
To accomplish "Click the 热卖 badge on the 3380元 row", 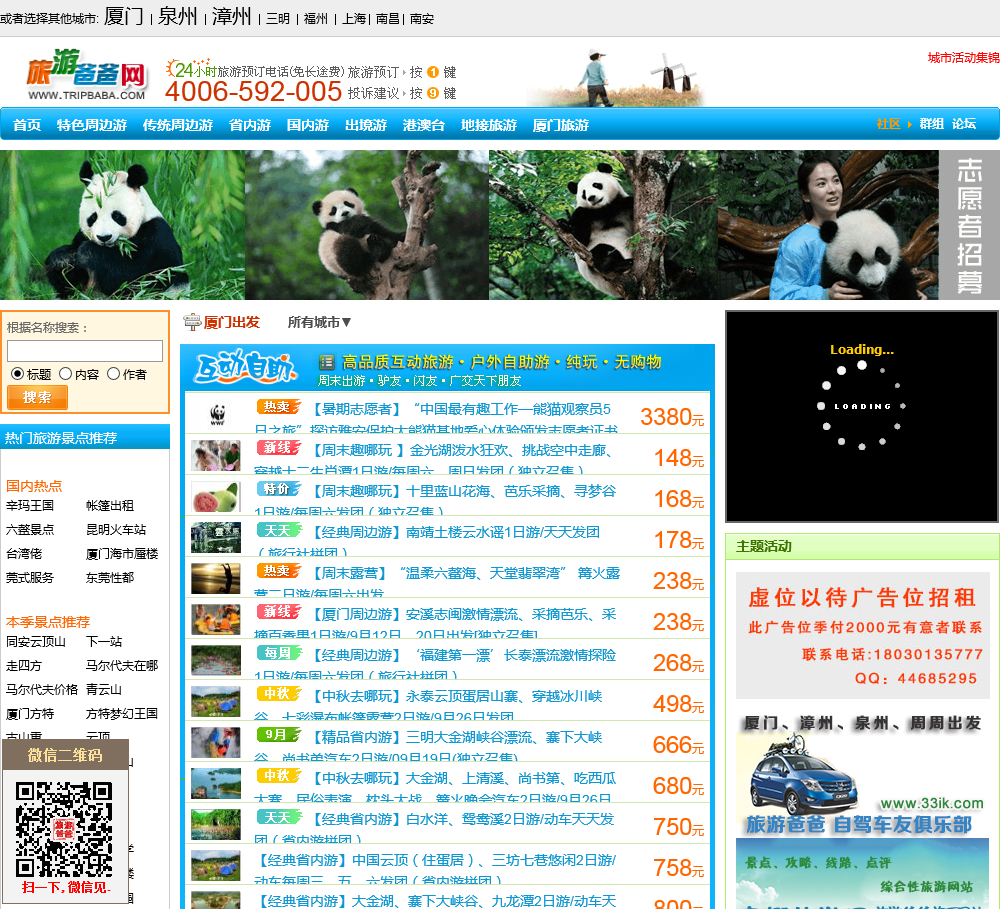I will tap(279, 407).
